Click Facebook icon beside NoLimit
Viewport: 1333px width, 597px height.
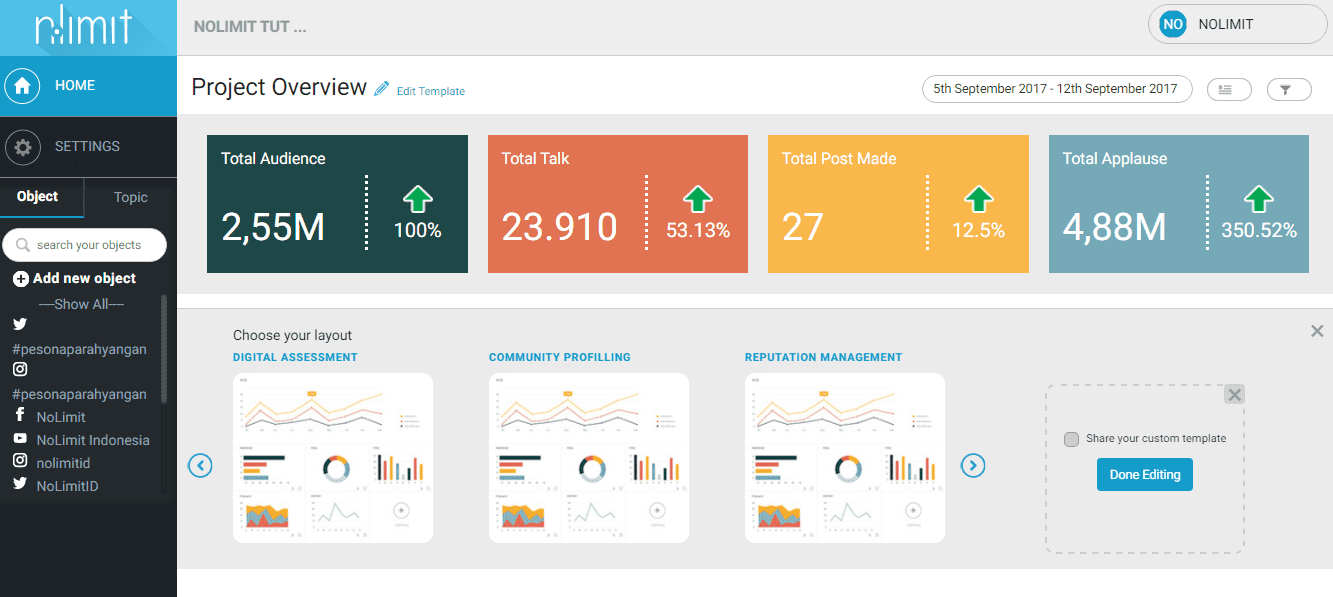tap(20, 416)
